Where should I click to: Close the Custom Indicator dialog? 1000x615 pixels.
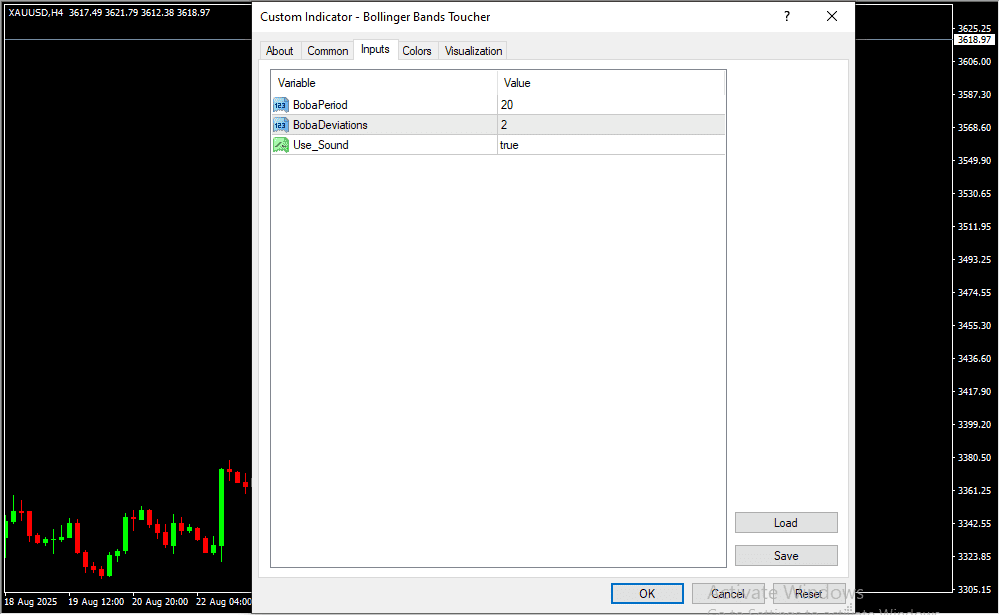[831, 17]
